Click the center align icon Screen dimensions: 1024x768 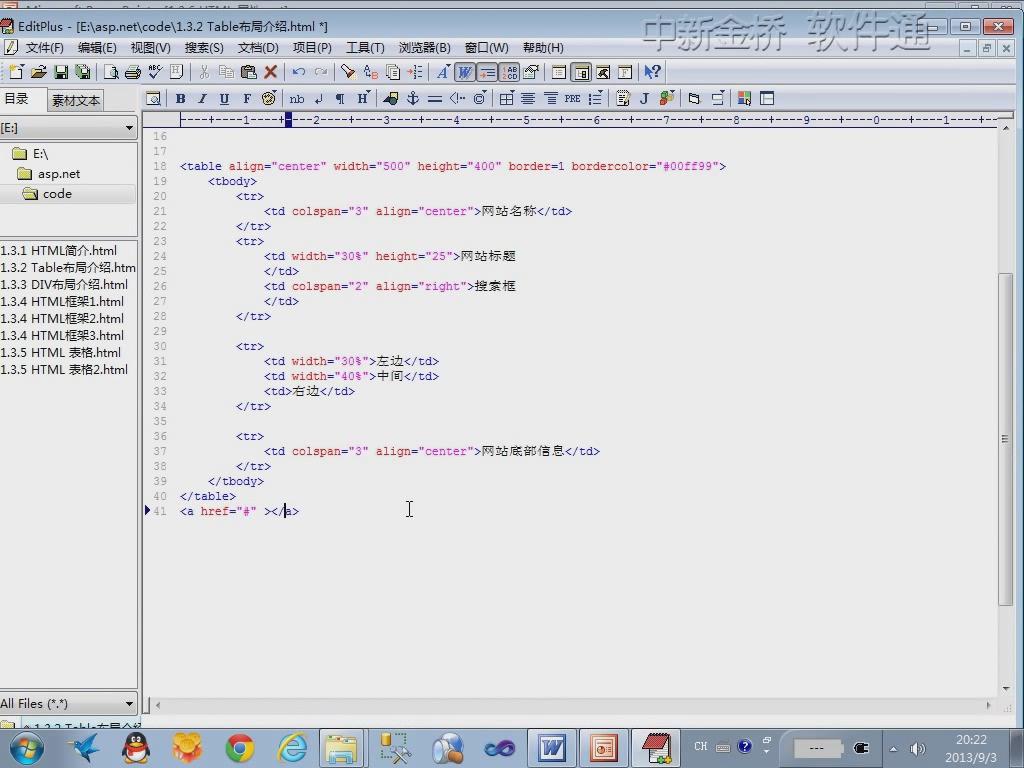[x=528, y=99]
